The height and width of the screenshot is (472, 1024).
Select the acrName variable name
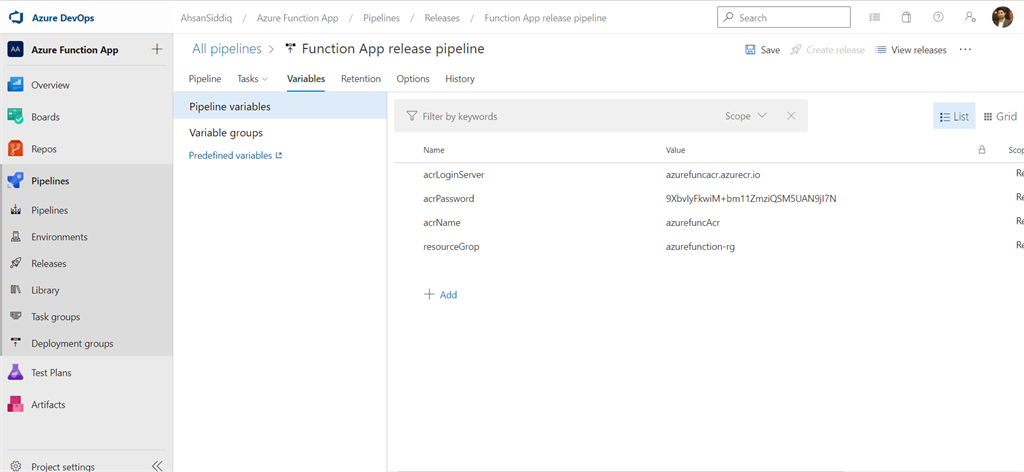coord(442,223)
